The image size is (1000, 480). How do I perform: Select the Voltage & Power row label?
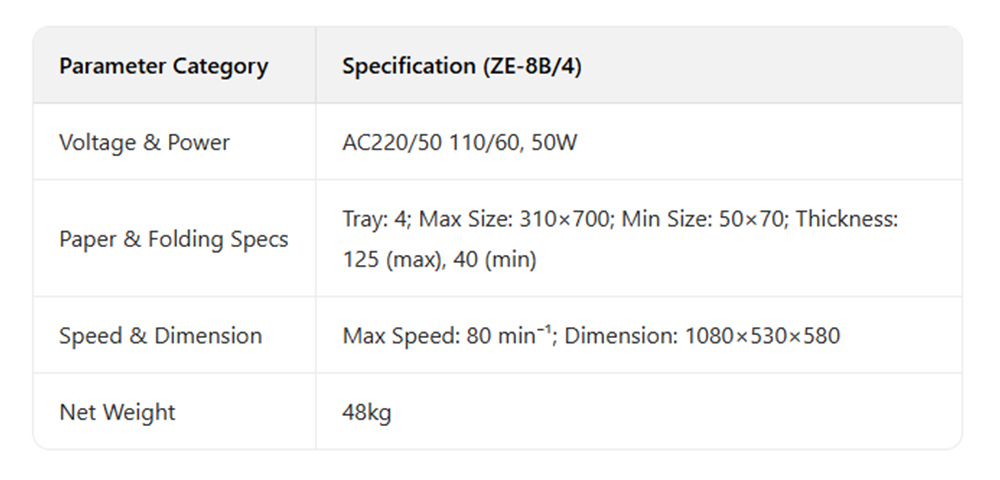pyautogui.click(x=144, y=143)
